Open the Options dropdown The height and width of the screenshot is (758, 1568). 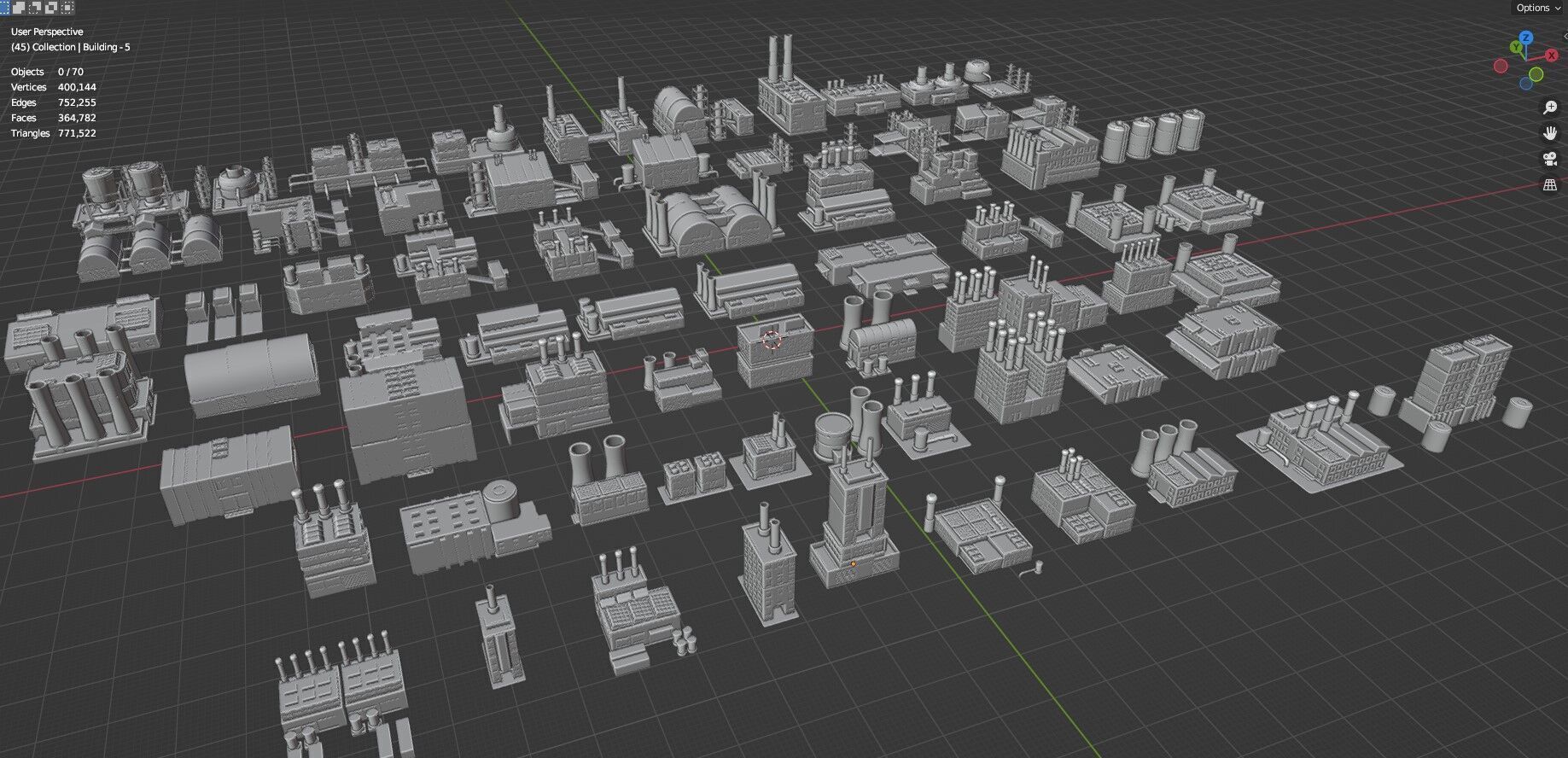[1538, 8]
